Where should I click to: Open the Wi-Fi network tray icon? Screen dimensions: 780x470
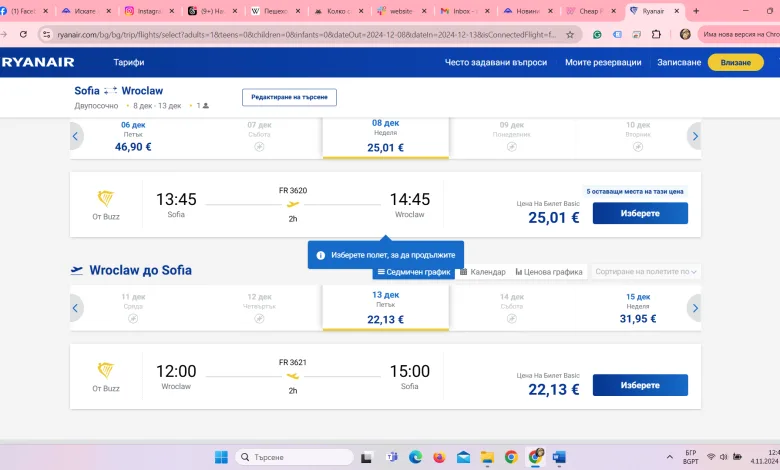click(711, 457)
